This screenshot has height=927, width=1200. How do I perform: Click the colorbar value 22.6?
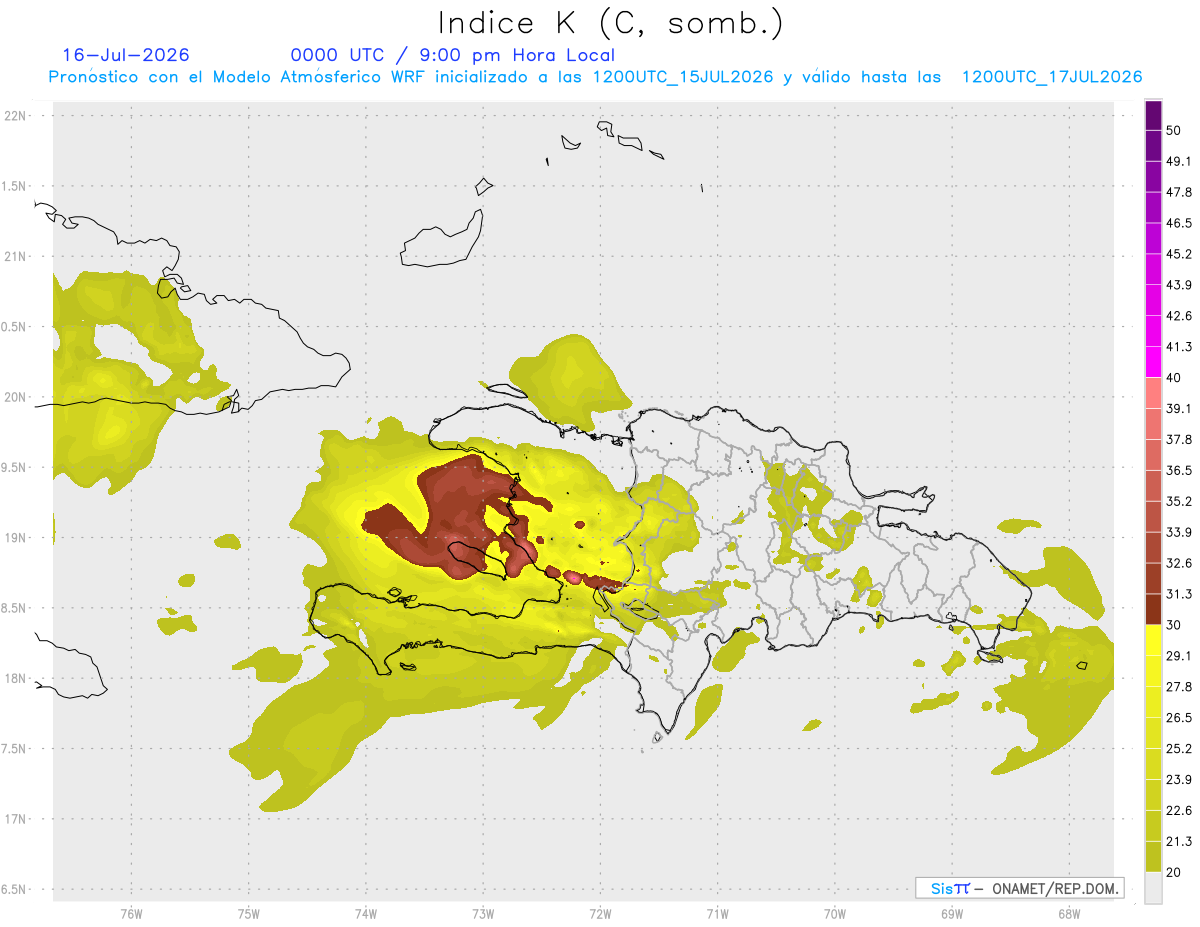1179,810
